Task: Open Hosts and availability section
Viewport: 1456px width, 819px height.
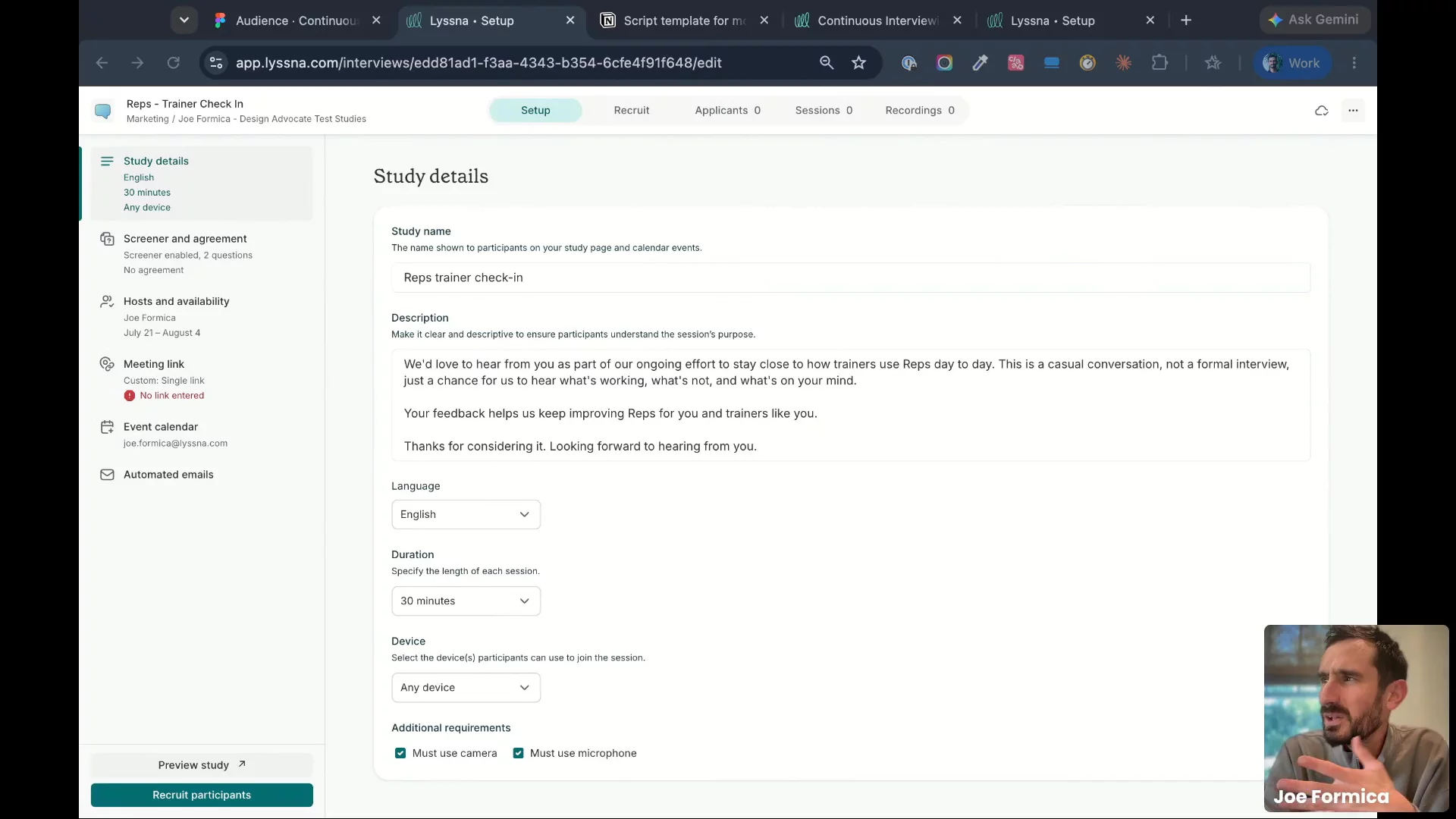Action: click(202, 316)
